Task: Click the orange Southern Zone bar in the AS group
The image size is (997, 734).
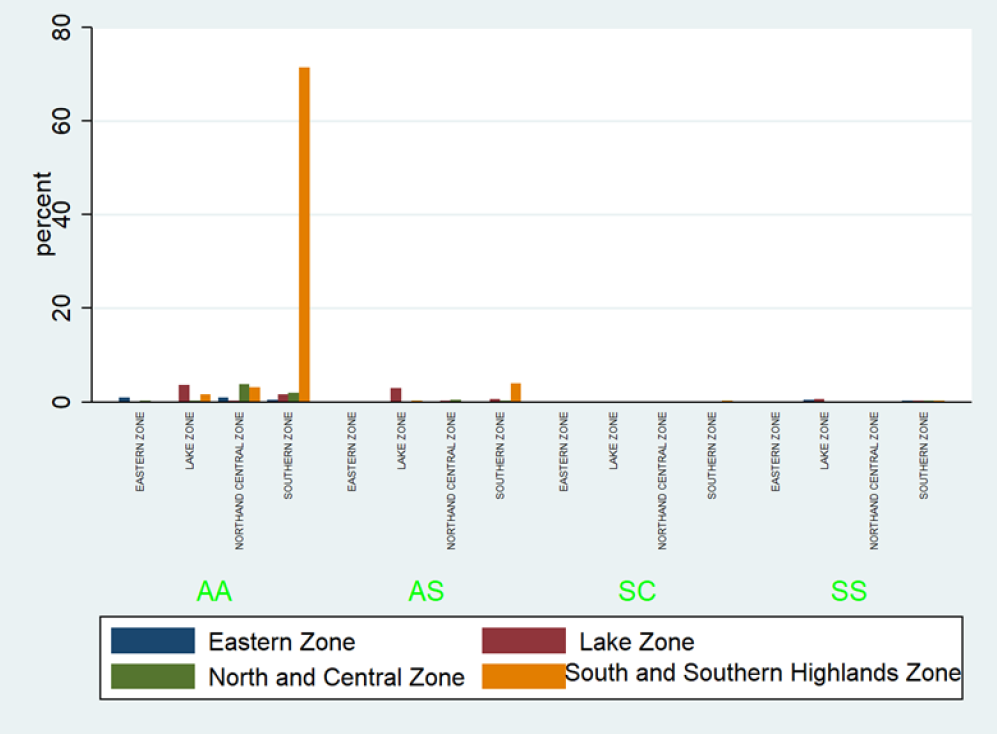Action: click(x=516, y=392)
